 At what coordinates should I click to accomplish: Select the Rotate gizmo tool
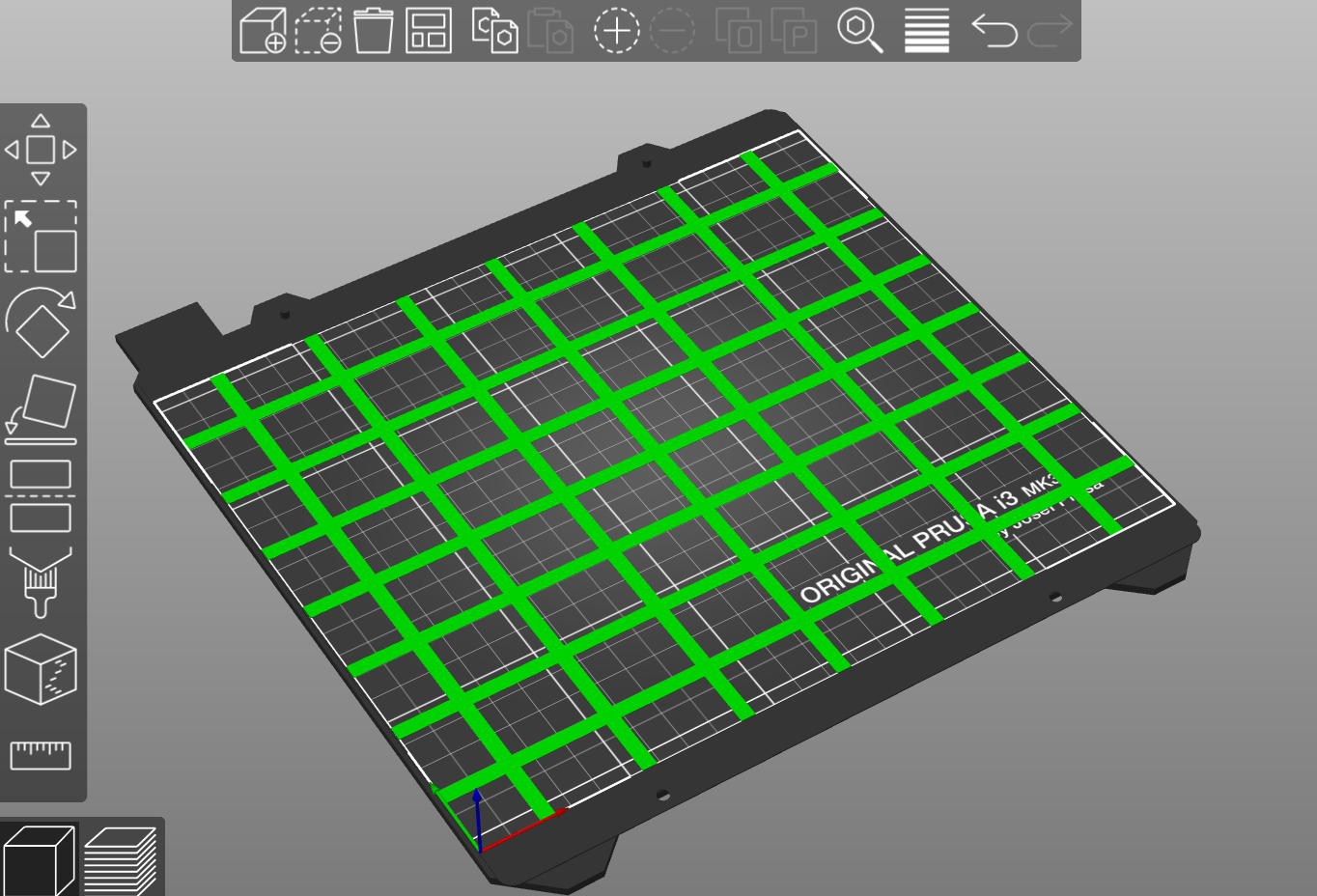pyautogui.click(x=41, y=323)
